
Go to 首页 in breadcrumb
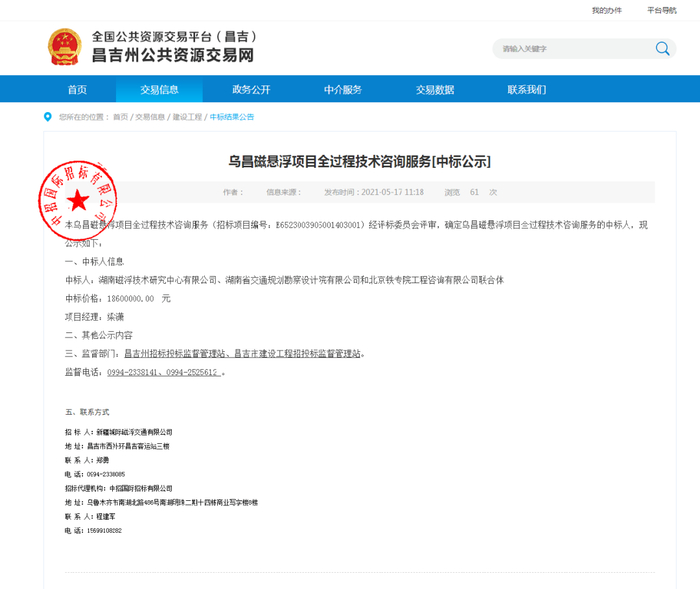(120, 117)
